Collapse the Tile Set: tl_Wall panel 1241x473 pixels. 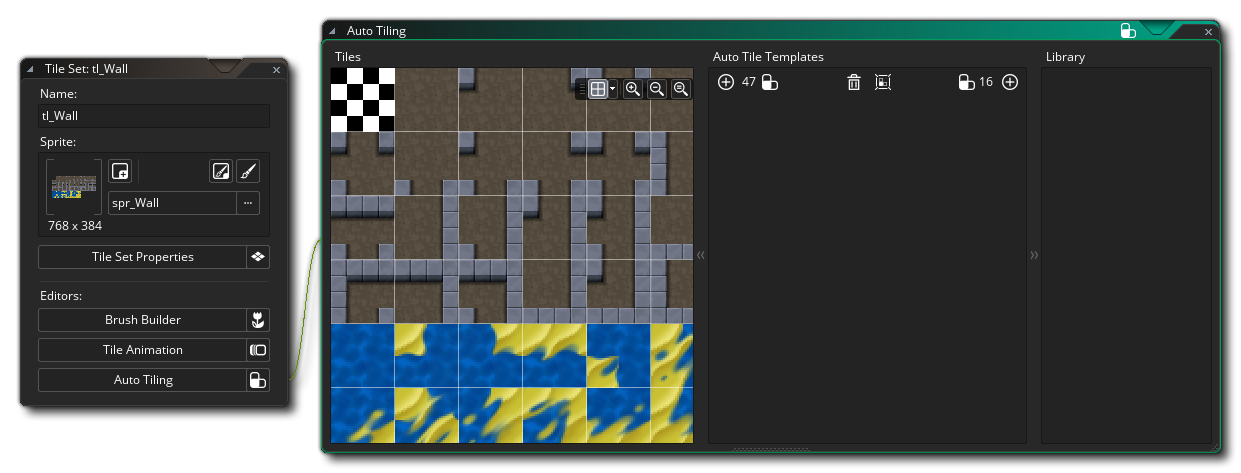tap(31, 69)
